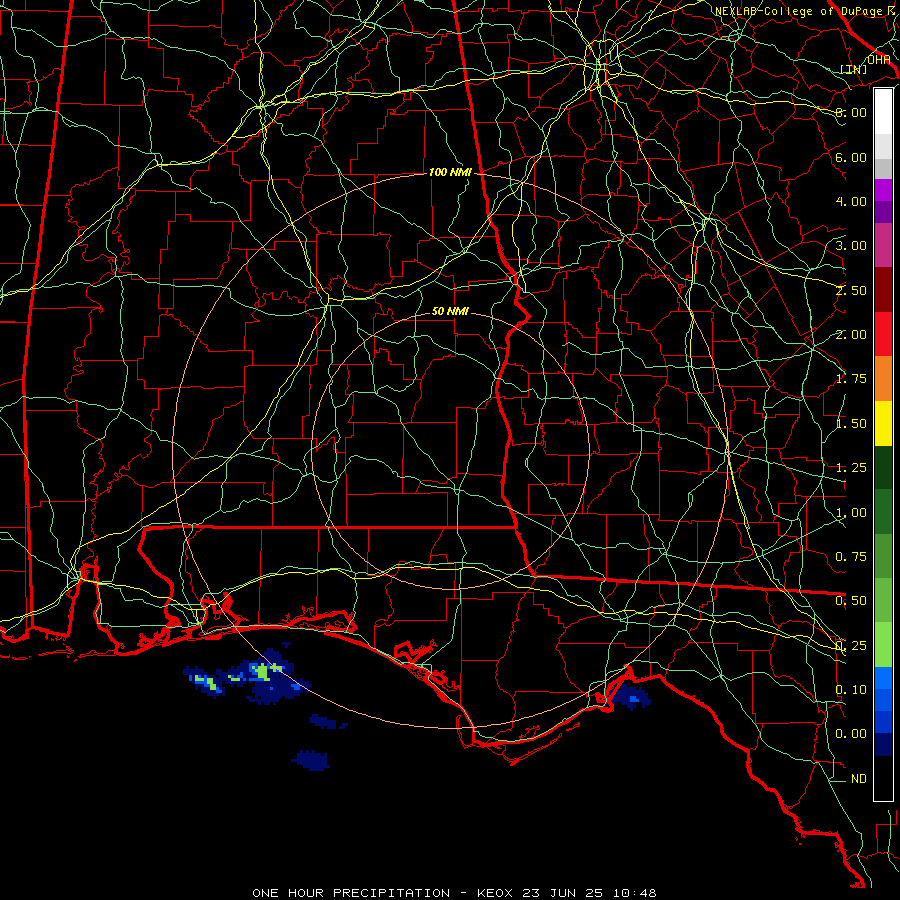Screen dimensions: 900x900
Task: Click the 2.50 scale label
Action: click(x=851, y=290)
